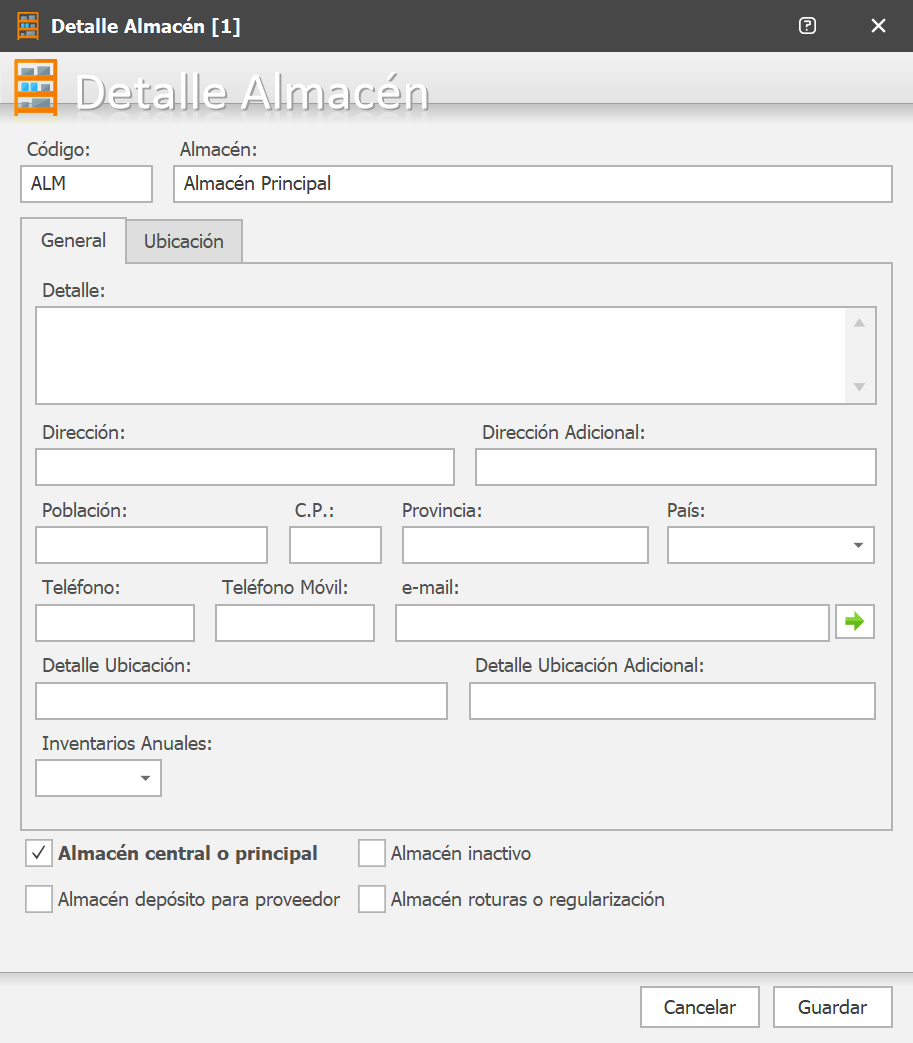Click the Teléfono input field
Viewport: 913px width, 1043px height.
[x=115, y=623]
